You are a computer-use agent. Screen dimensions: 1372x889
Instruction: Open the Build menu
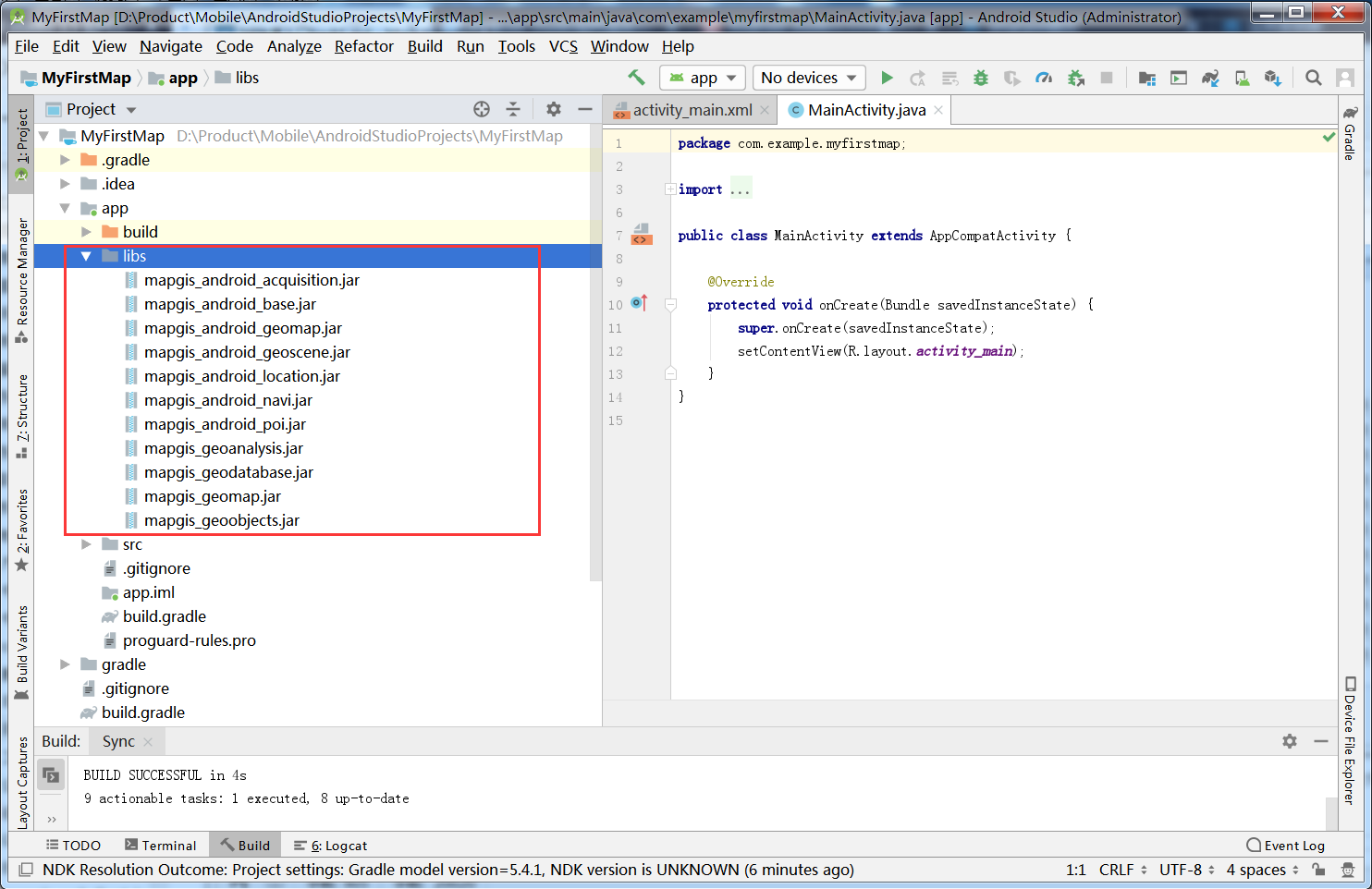coord(425,46)
